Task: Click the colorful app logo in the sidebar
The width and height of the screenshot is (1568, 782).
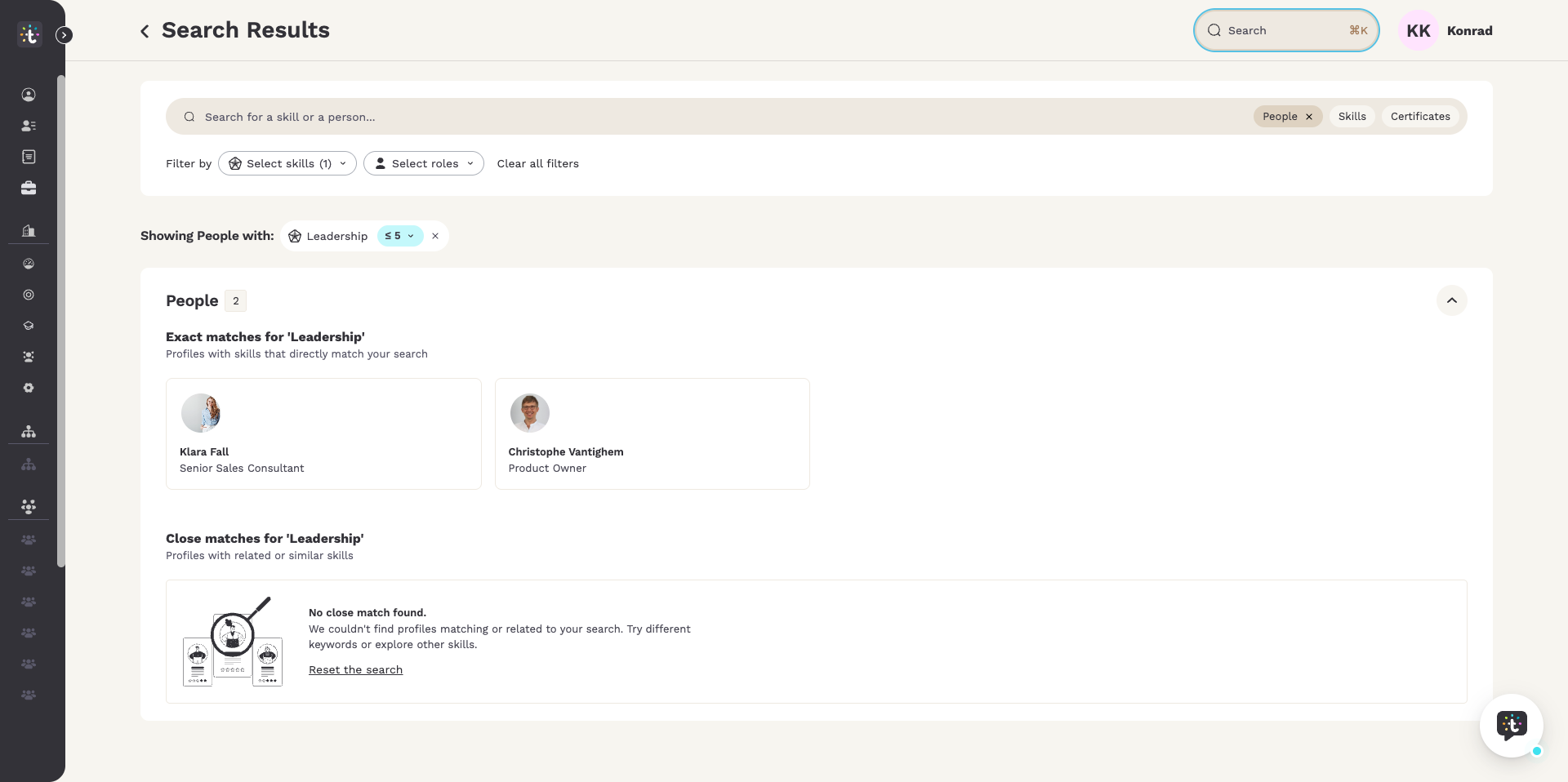Action: [29, 34]
